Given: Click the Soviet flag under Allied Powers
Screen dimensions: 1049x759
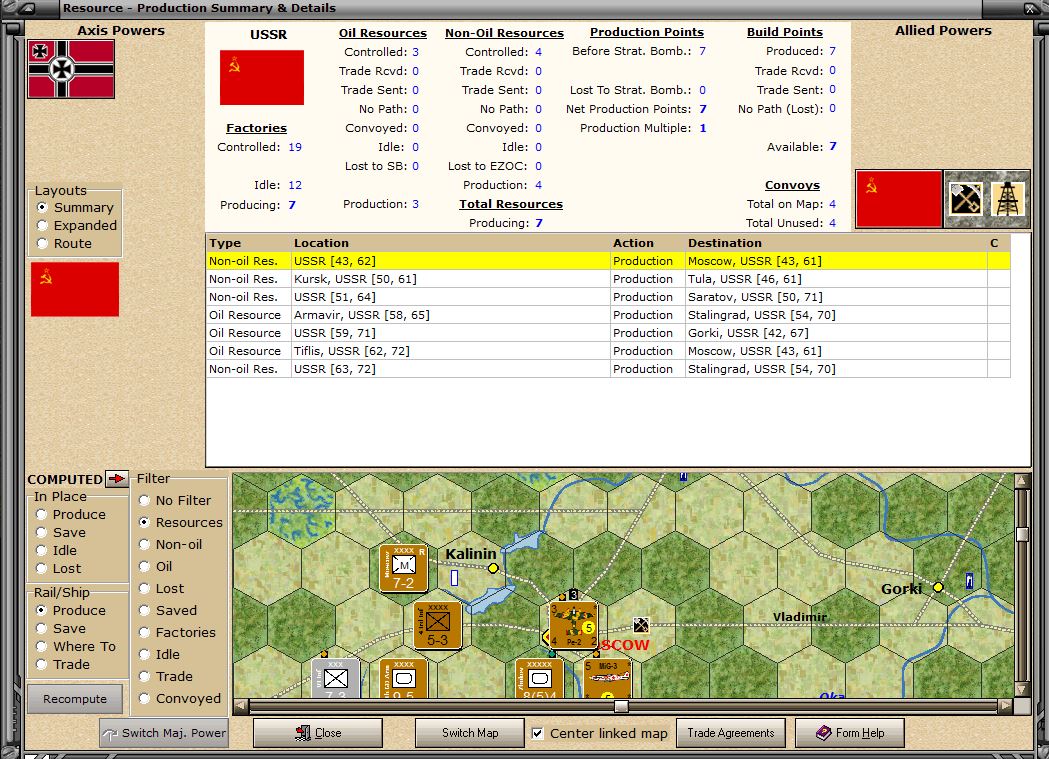Looking at the screenshot, I should 898,199.
